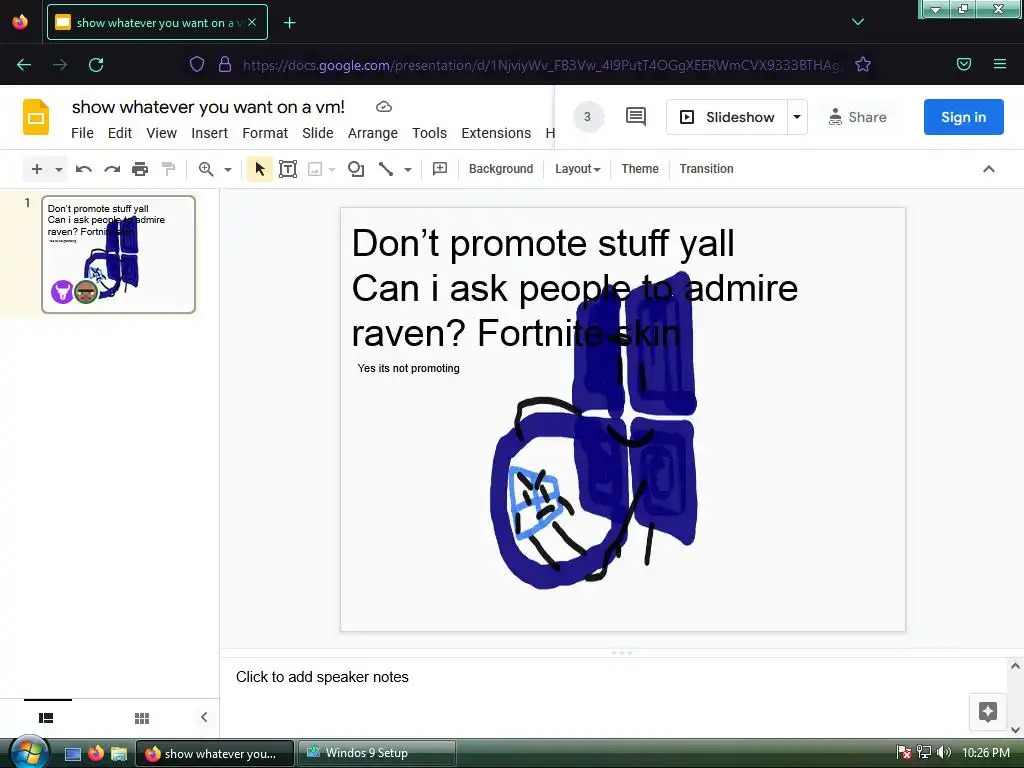
Task: Open the Insert menu
Action: click(x=210, y=133)
